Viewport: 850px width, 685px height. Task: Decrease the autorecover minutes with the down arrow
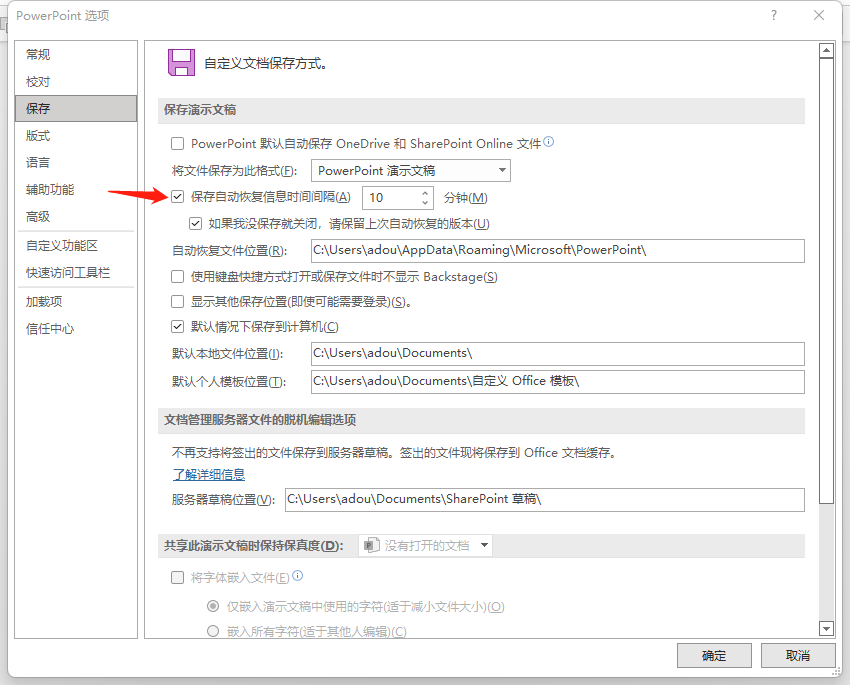pos(425,203)
